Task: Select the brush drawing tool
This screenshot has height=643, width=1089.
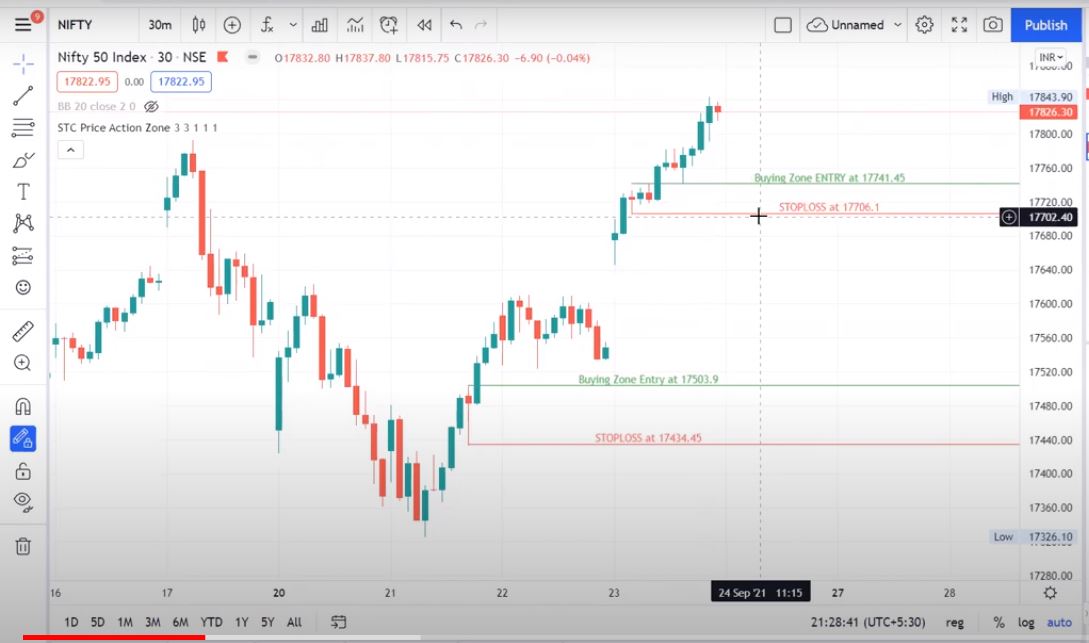Action: (x=23, y=160)
